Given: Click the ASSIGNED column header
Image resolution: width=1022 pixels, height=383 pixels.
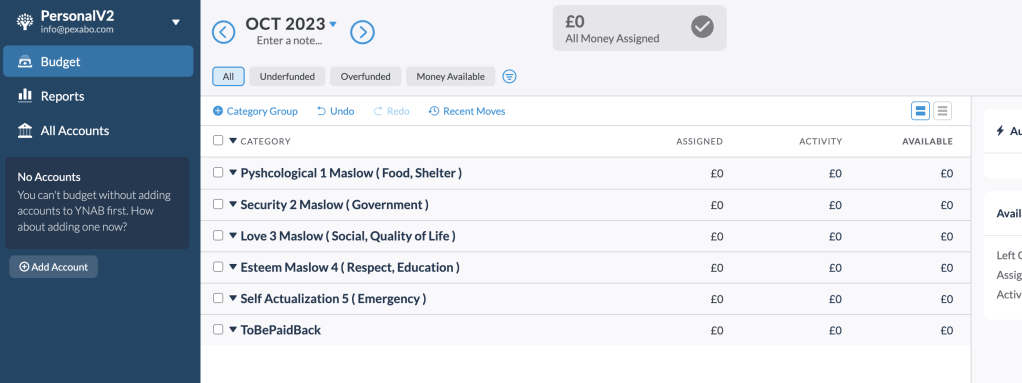Looking at the screenshot, I should [699, 141].
